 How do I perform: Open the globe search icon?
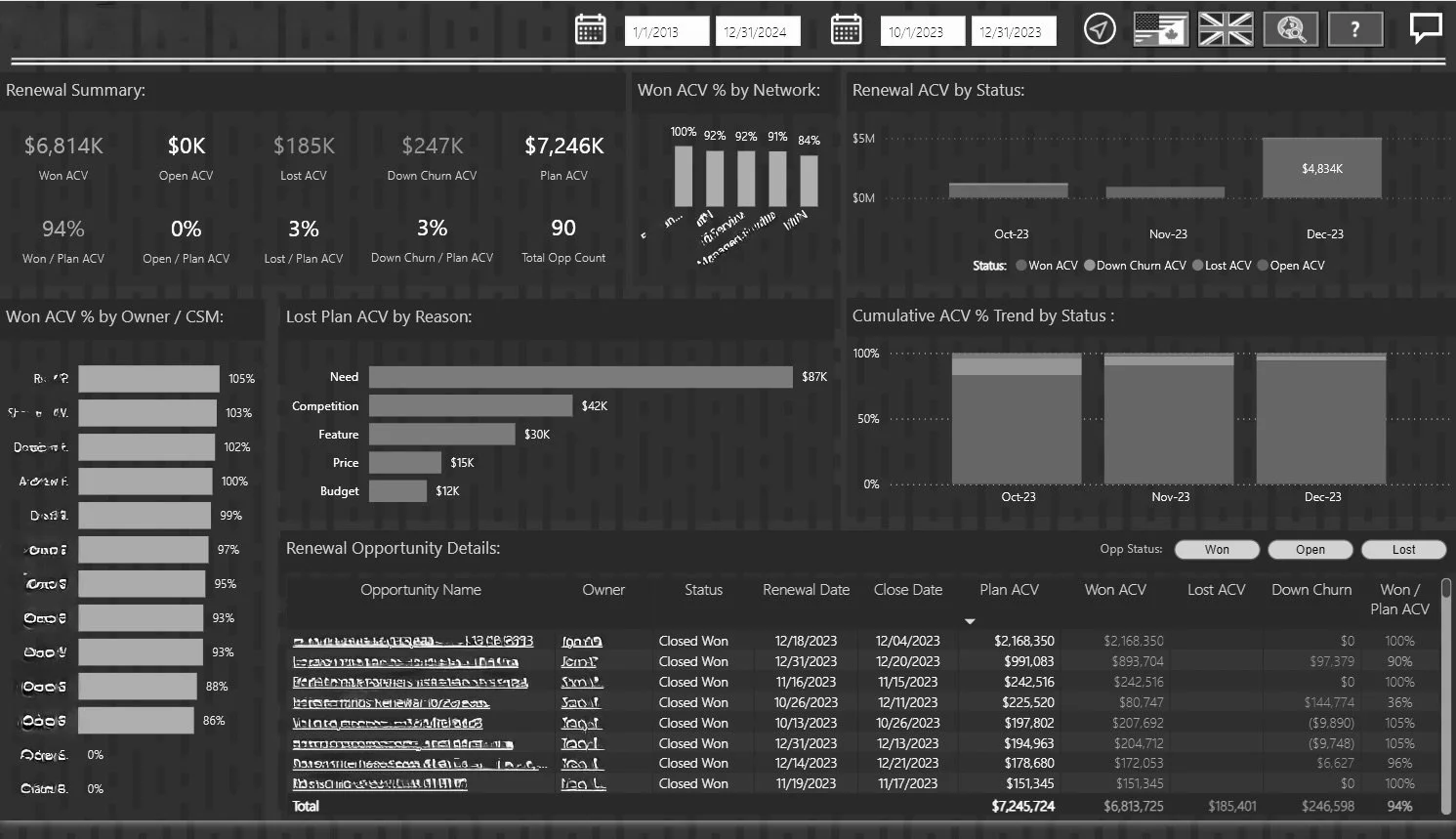(1291, 29)
